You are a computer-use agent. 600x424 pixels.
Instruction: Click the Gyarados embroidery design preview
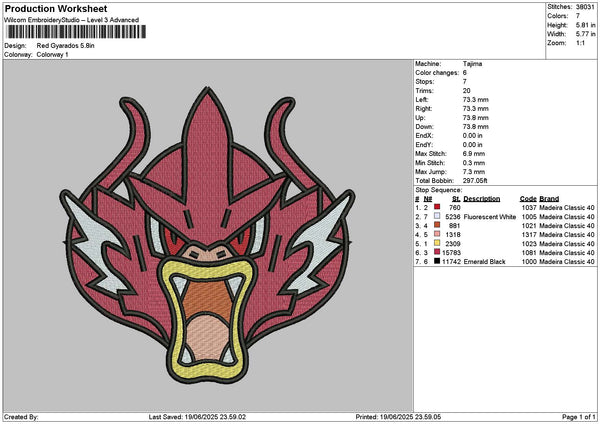(207, 235)
